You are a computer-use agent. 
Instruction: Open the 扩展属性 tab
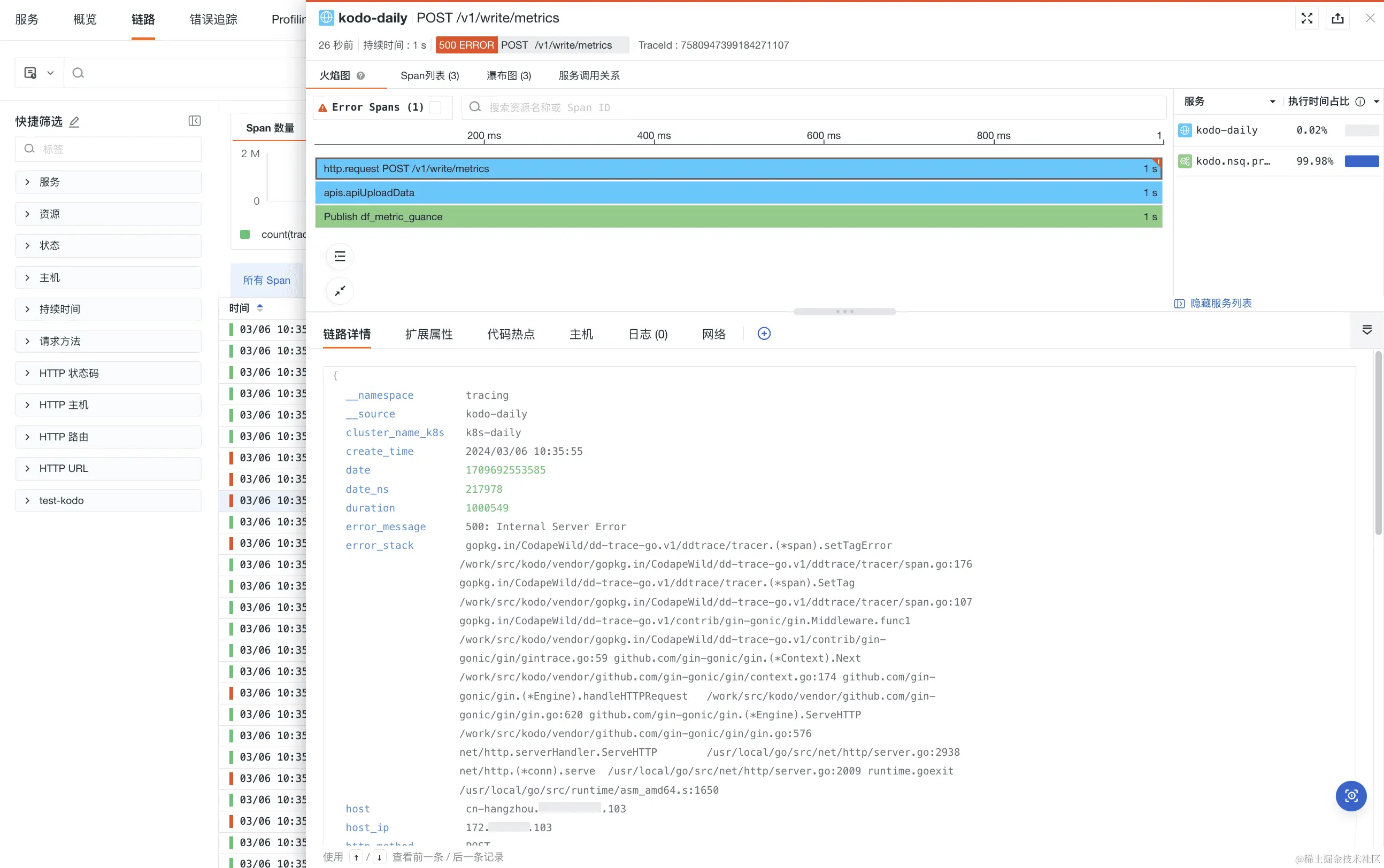click(x=428, y=334)
